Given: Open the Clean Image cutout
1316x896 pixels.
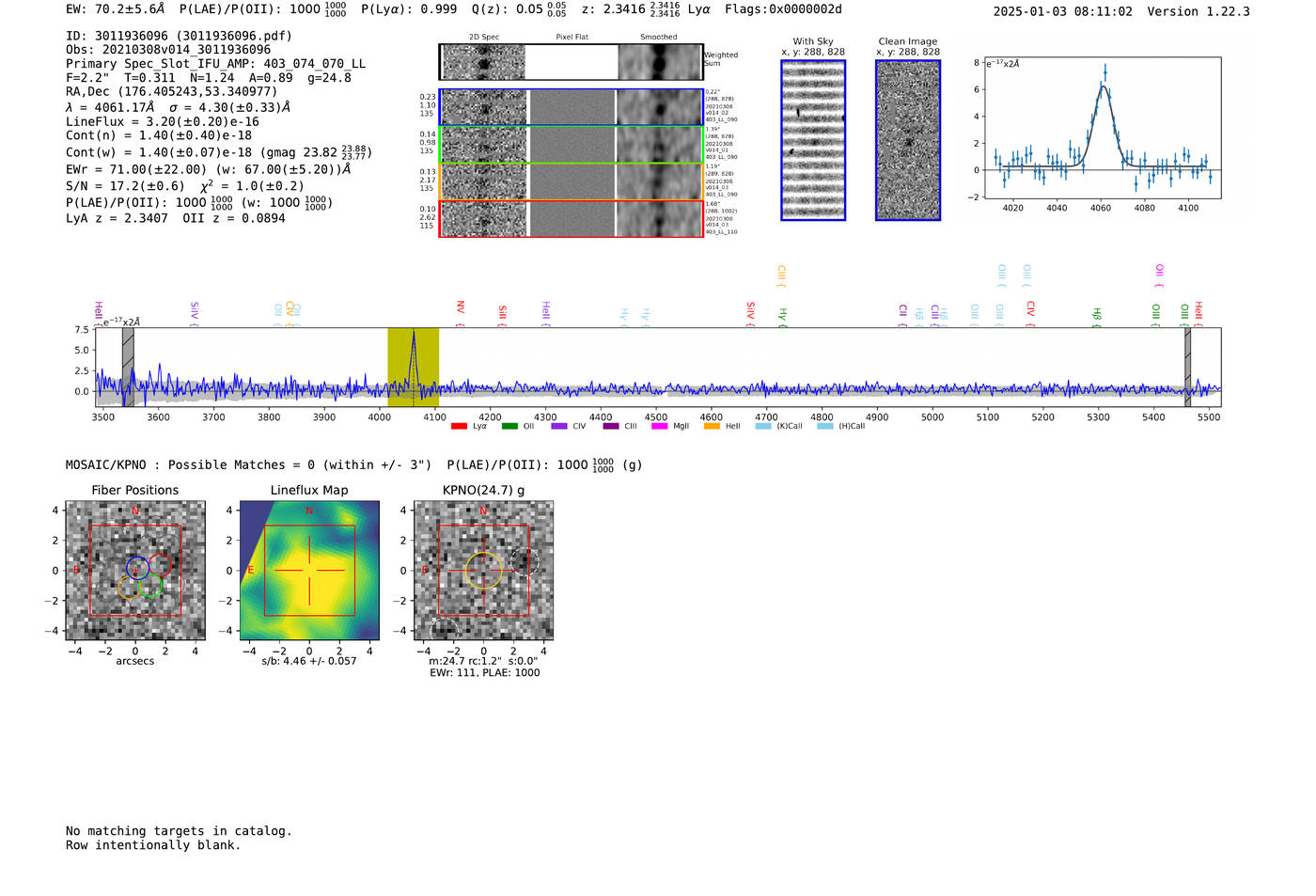Looking at the screenshot, I should click(x=908, y=140).
